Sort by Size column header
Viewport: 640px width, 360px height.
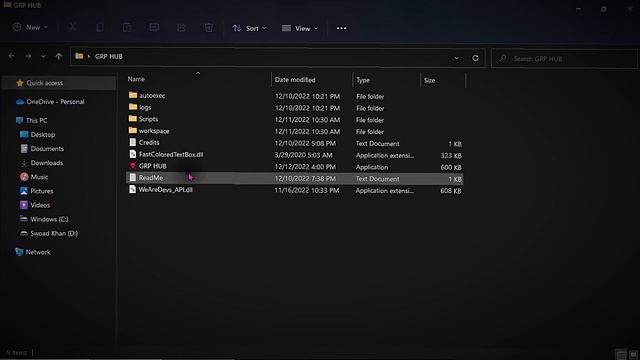pos(429,80)
